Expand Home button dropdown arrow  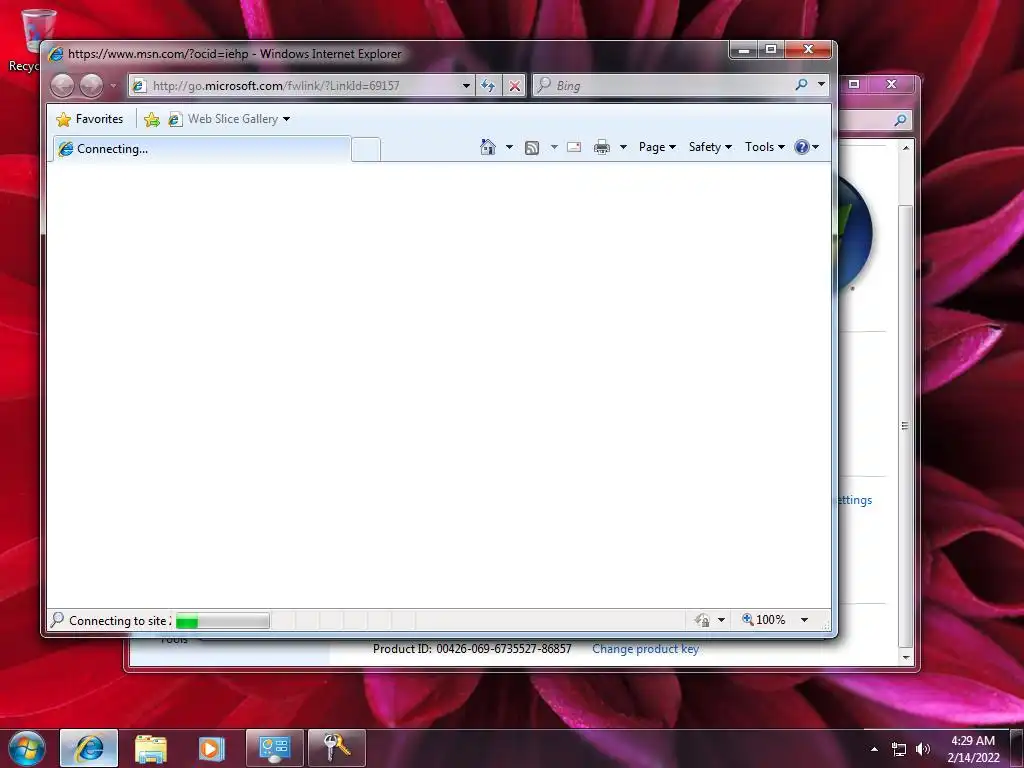pos(509,147)
